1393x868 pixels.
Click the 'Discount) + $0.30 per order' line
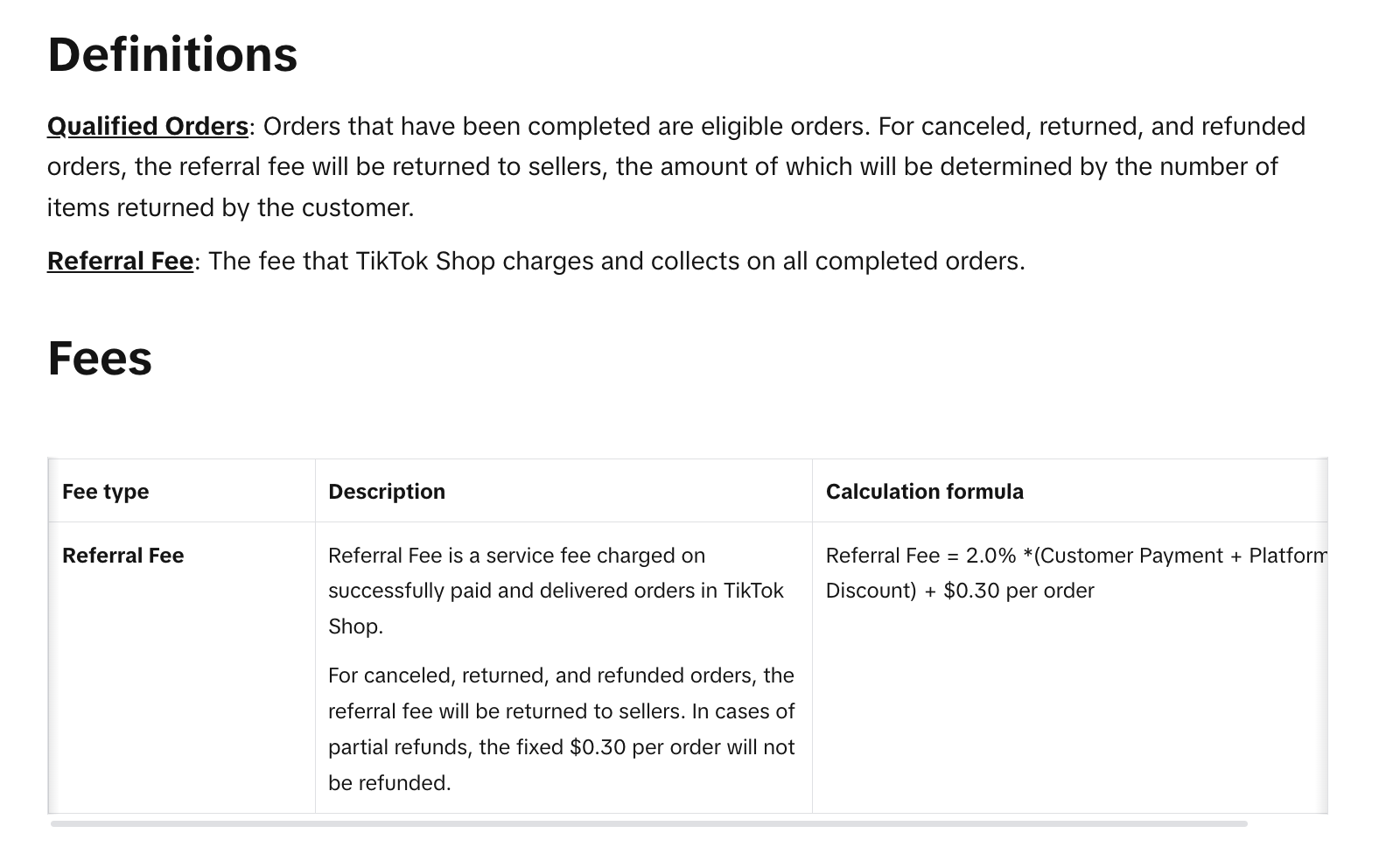(x=960, y=591)
